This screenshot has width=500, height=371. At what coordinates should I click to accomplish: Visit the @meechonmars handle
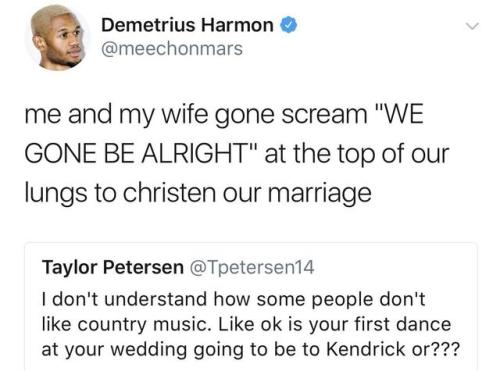click(172, 49)
